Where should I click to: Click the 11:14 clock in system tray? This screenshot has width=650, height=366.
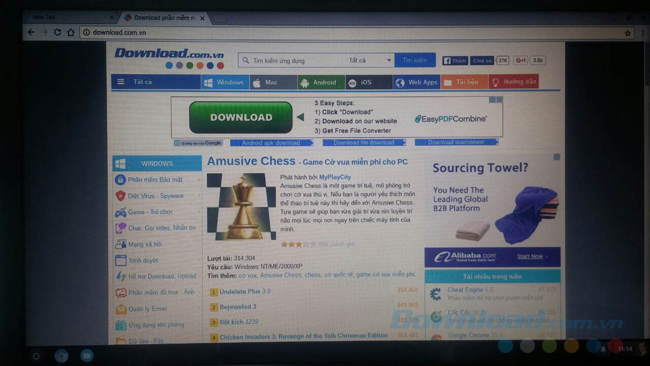[x=625, y=349]
